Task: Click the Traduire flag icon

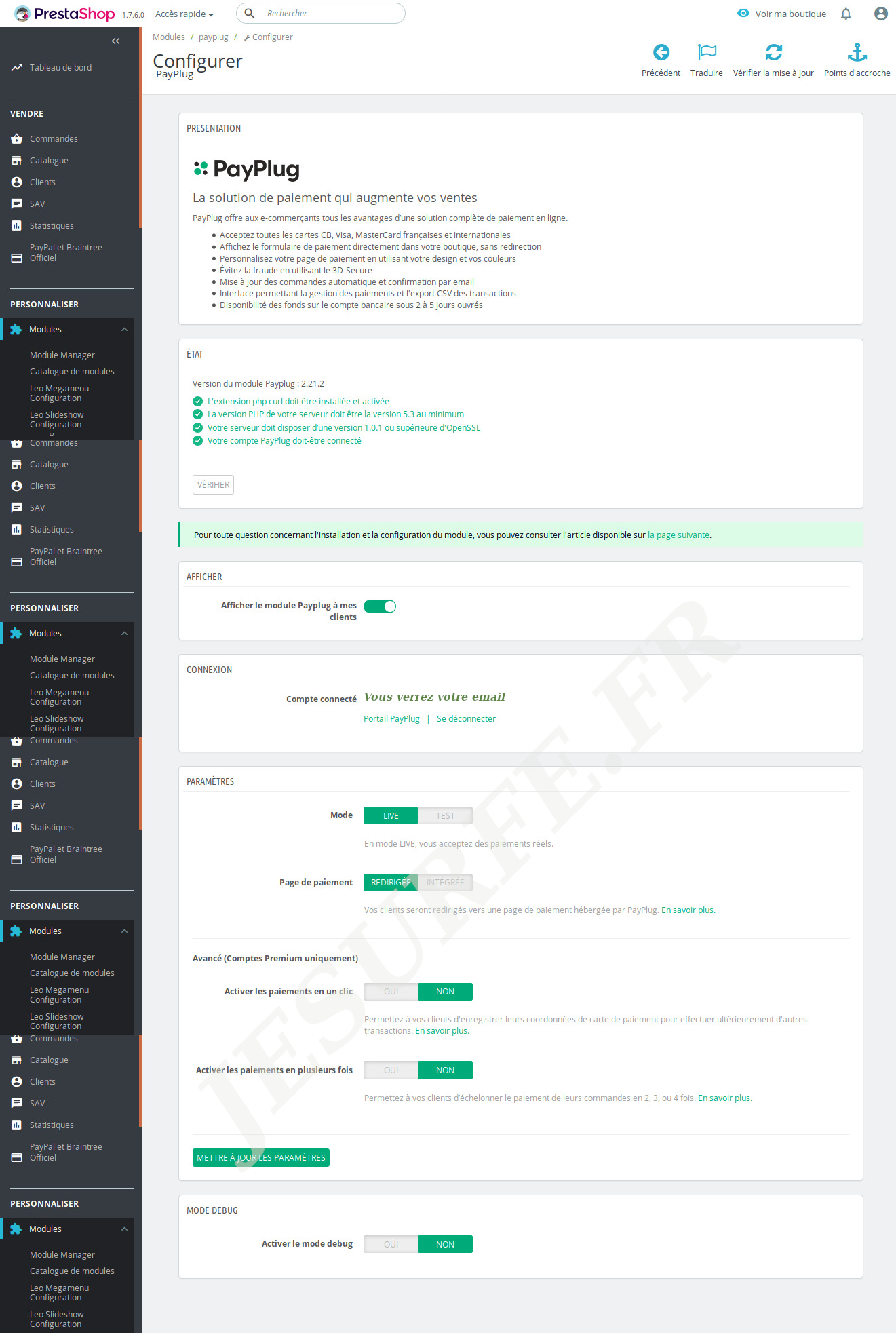Action: pyautogui.click(x=706, y=52)
